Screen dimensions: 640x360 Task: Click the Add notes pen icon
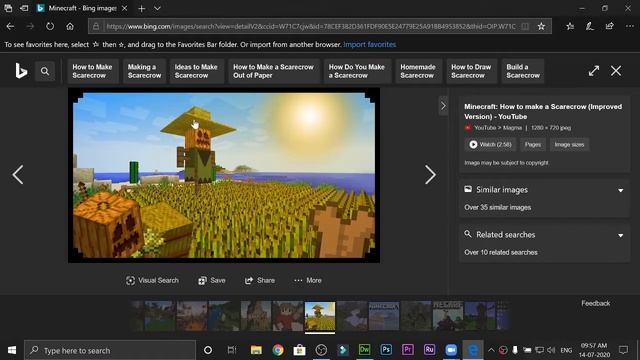590,27
